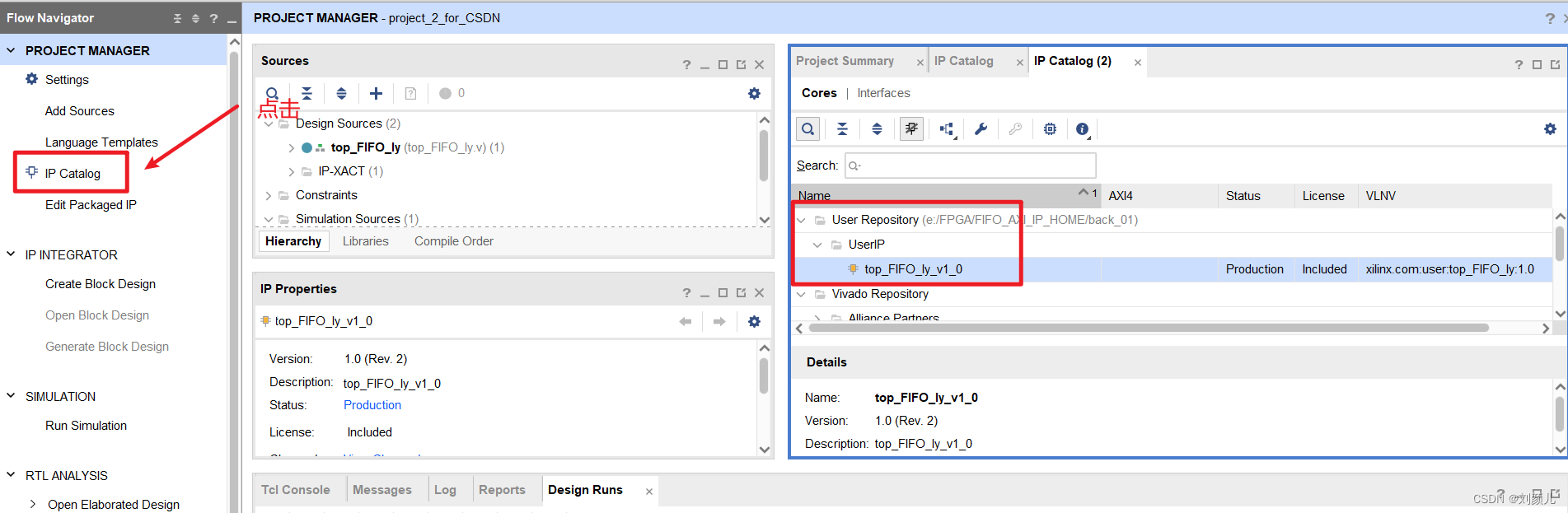Viewport: 1568px width, 513px height.
Task: Expand Open Elaborated Design
Action: [32, 504]
